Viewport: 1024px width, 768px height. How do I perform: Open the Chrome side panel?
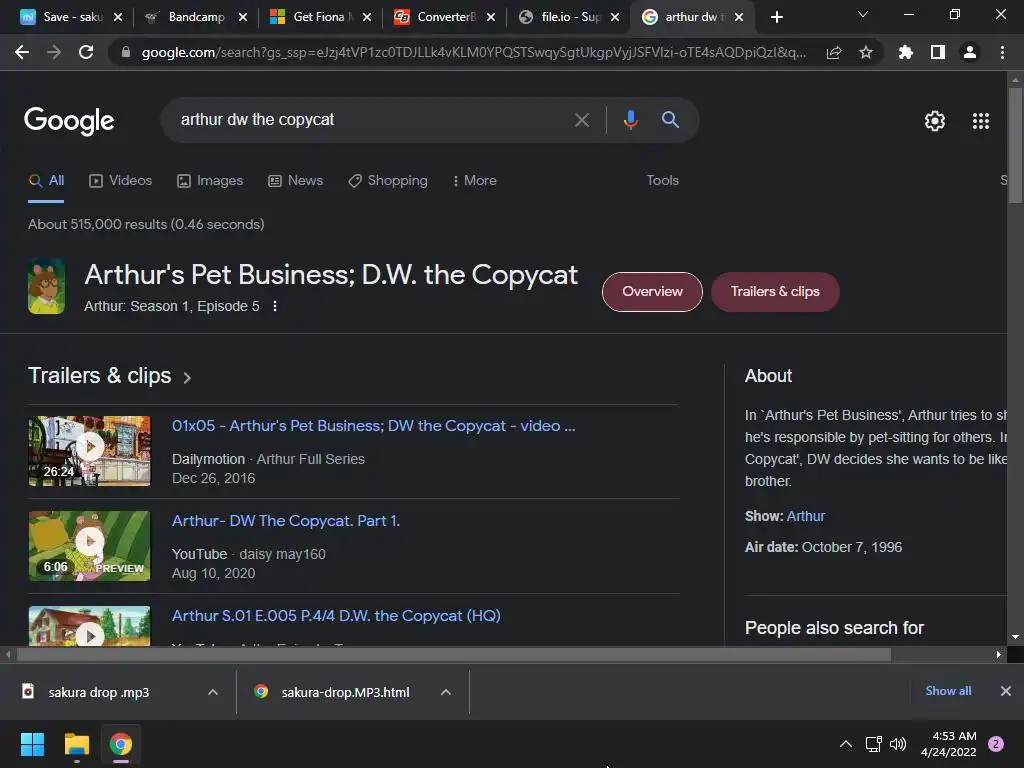(938, 52)
